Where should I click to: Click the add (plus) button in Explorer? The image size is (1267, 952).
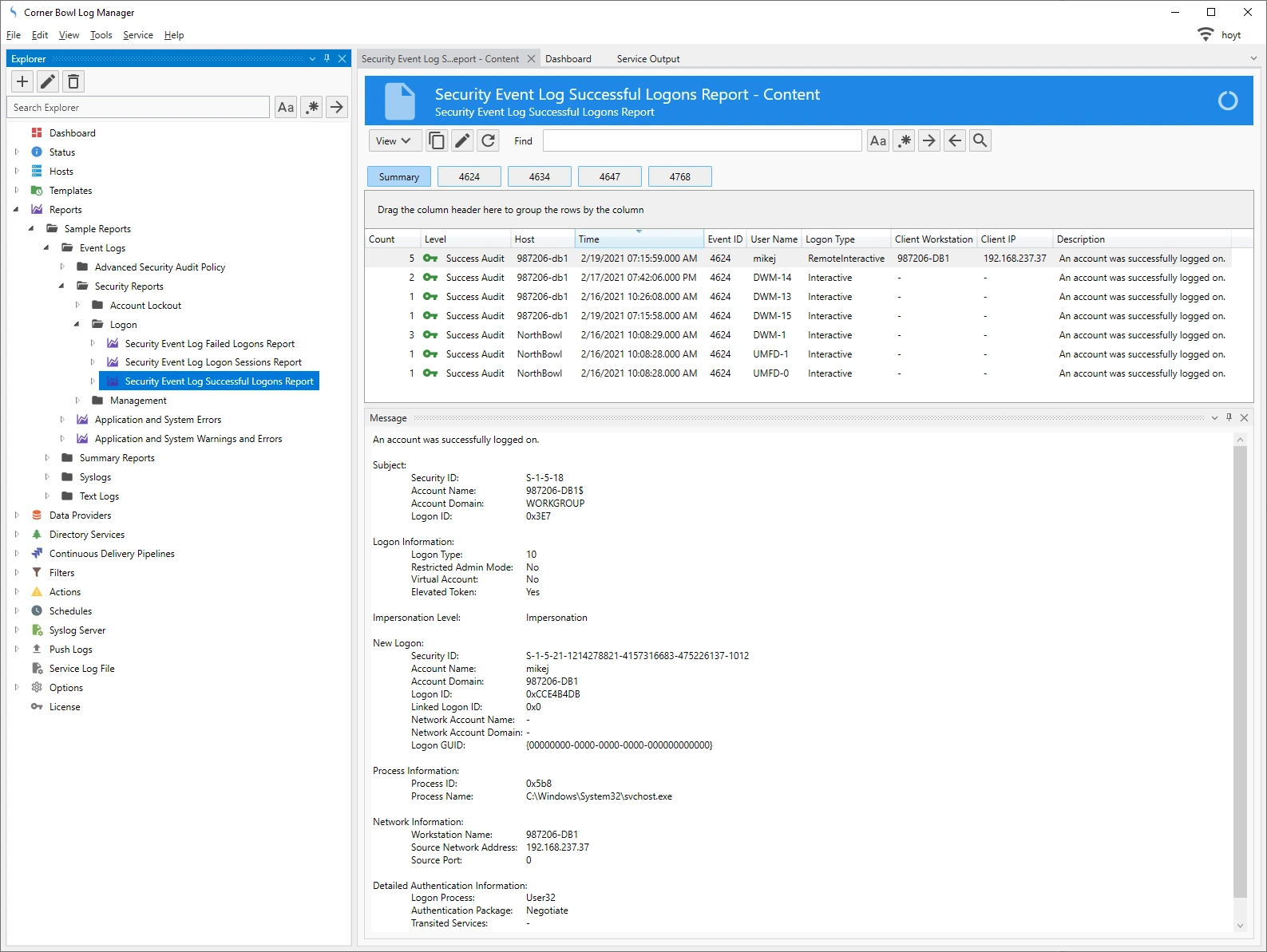pos(22,81)
